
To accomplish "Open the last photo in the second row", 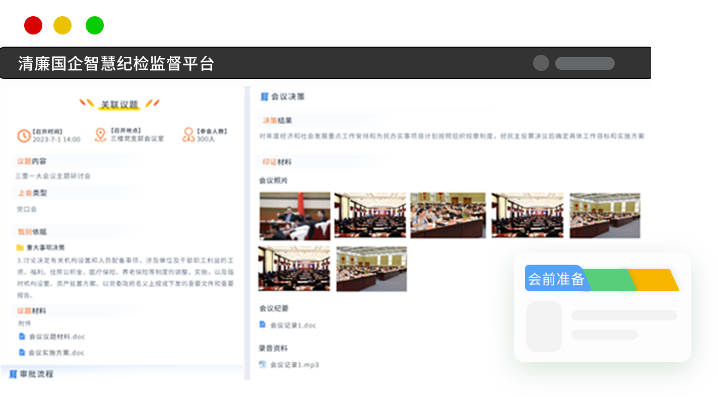I will click(x=371, y=269).
